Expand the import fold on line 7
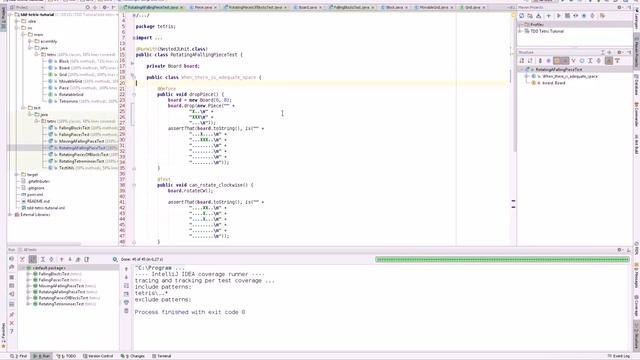Image resolution: width=640 pixels, height=360 pixels. 133,38
